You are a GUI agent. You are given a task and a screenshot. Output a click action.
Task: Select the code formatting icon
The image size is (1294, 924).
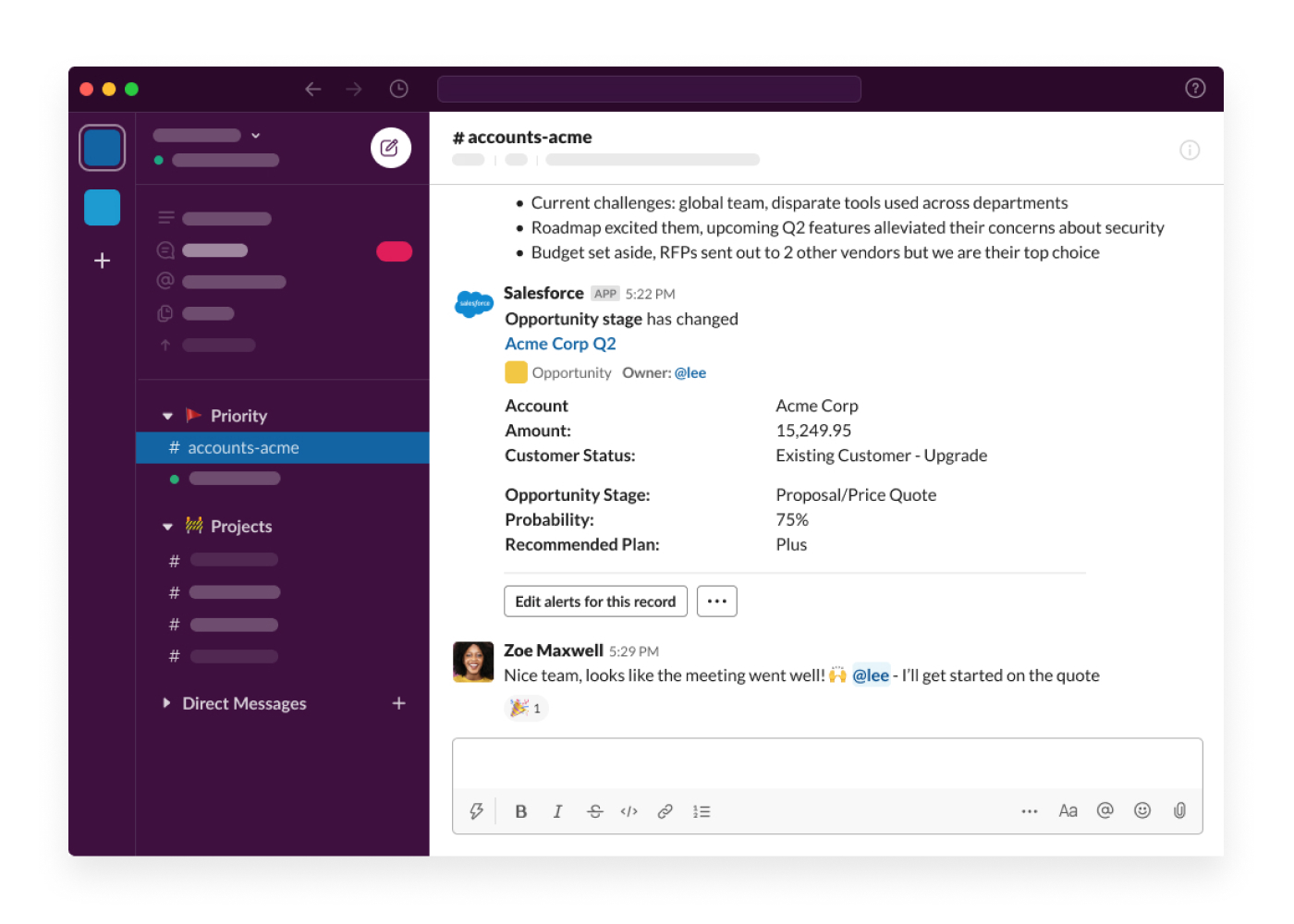pos(629,810)
